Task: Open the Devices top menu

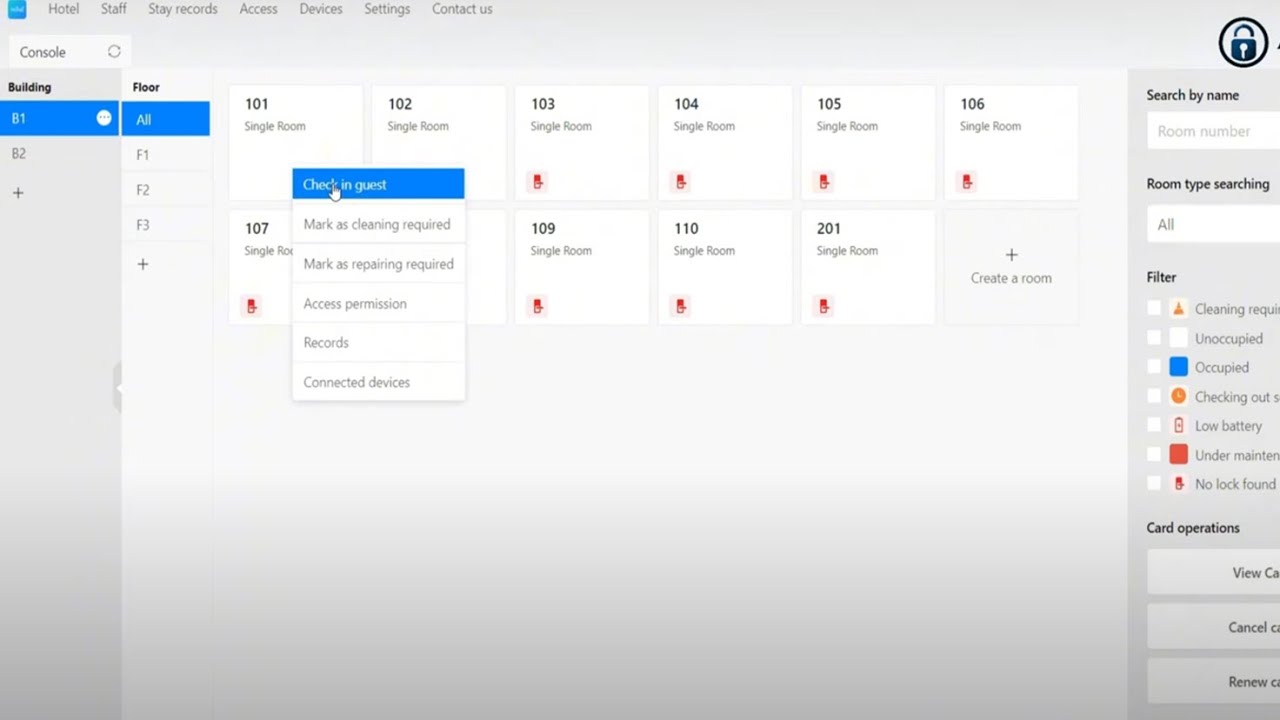Action: pos(321,9)
